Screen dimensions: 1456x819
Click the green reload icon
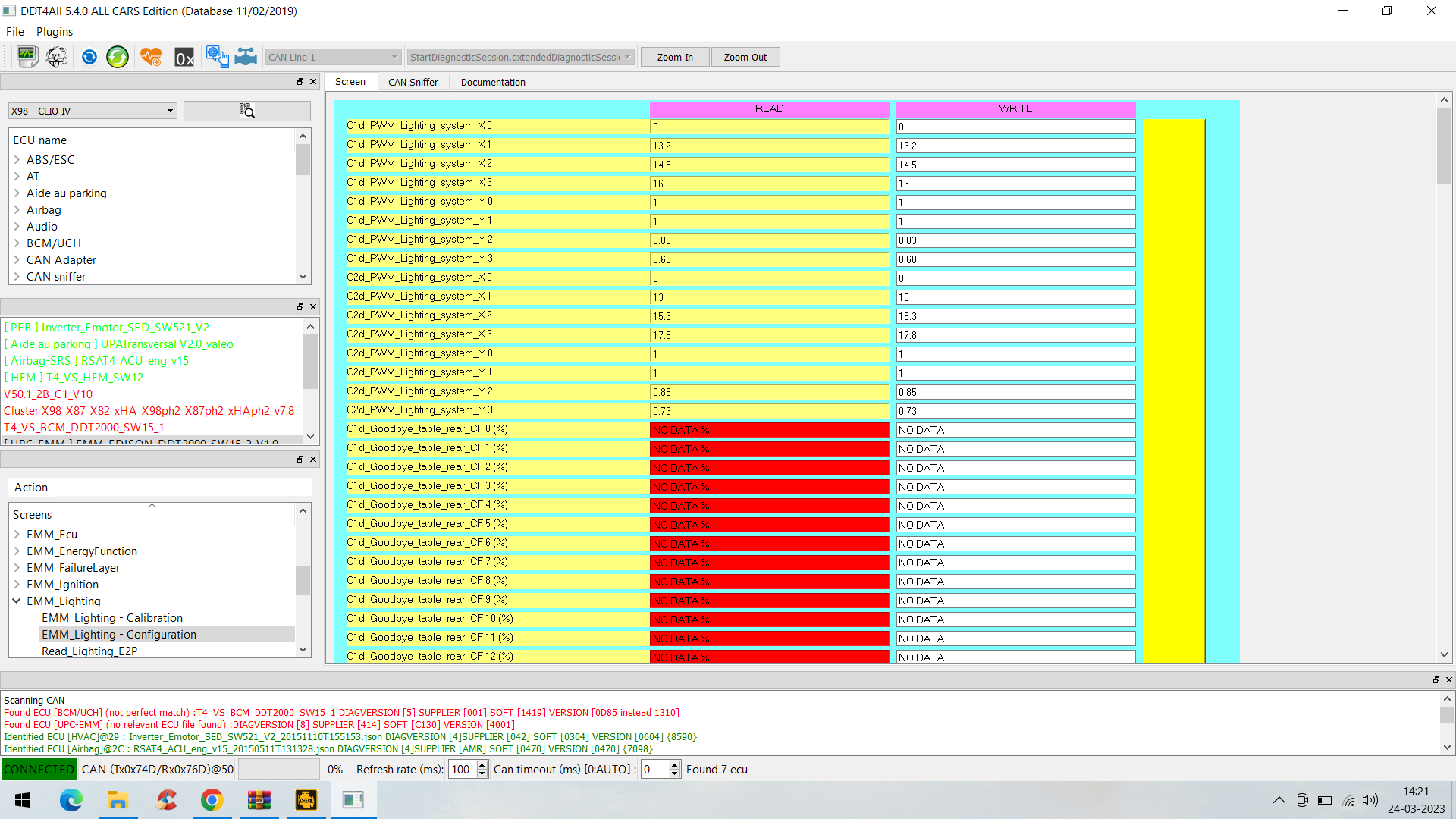(118, 57)
